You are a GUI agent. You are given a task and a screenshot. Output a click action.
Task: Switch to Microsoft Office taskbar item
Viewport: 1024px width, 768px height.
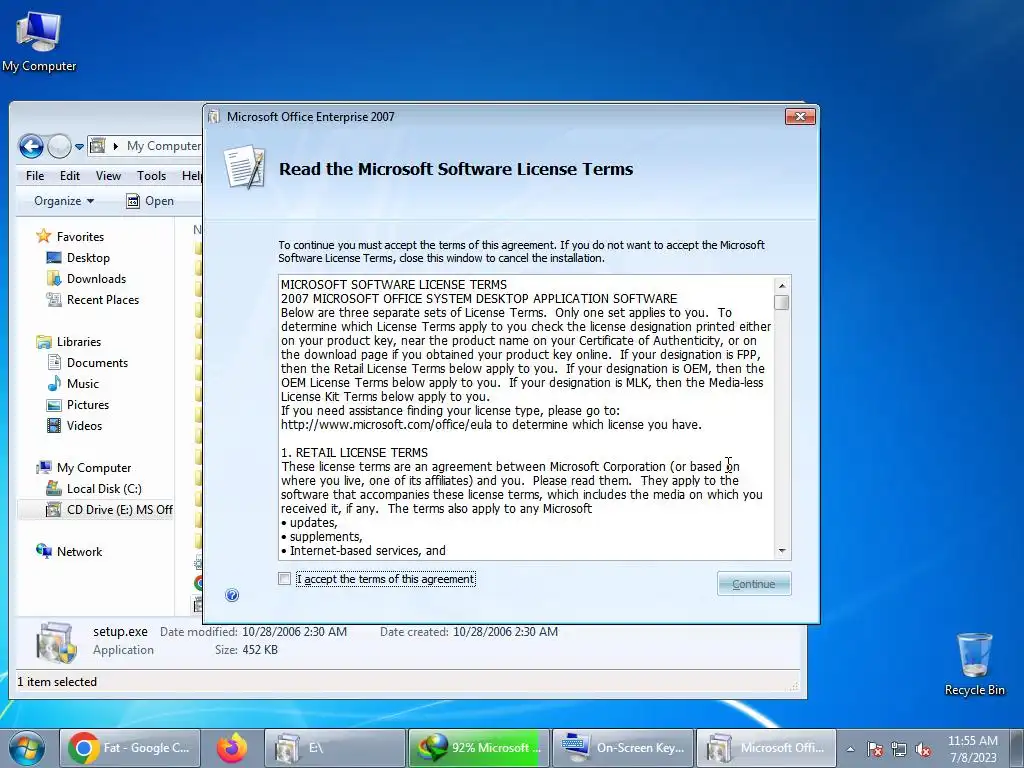point(766,748)
